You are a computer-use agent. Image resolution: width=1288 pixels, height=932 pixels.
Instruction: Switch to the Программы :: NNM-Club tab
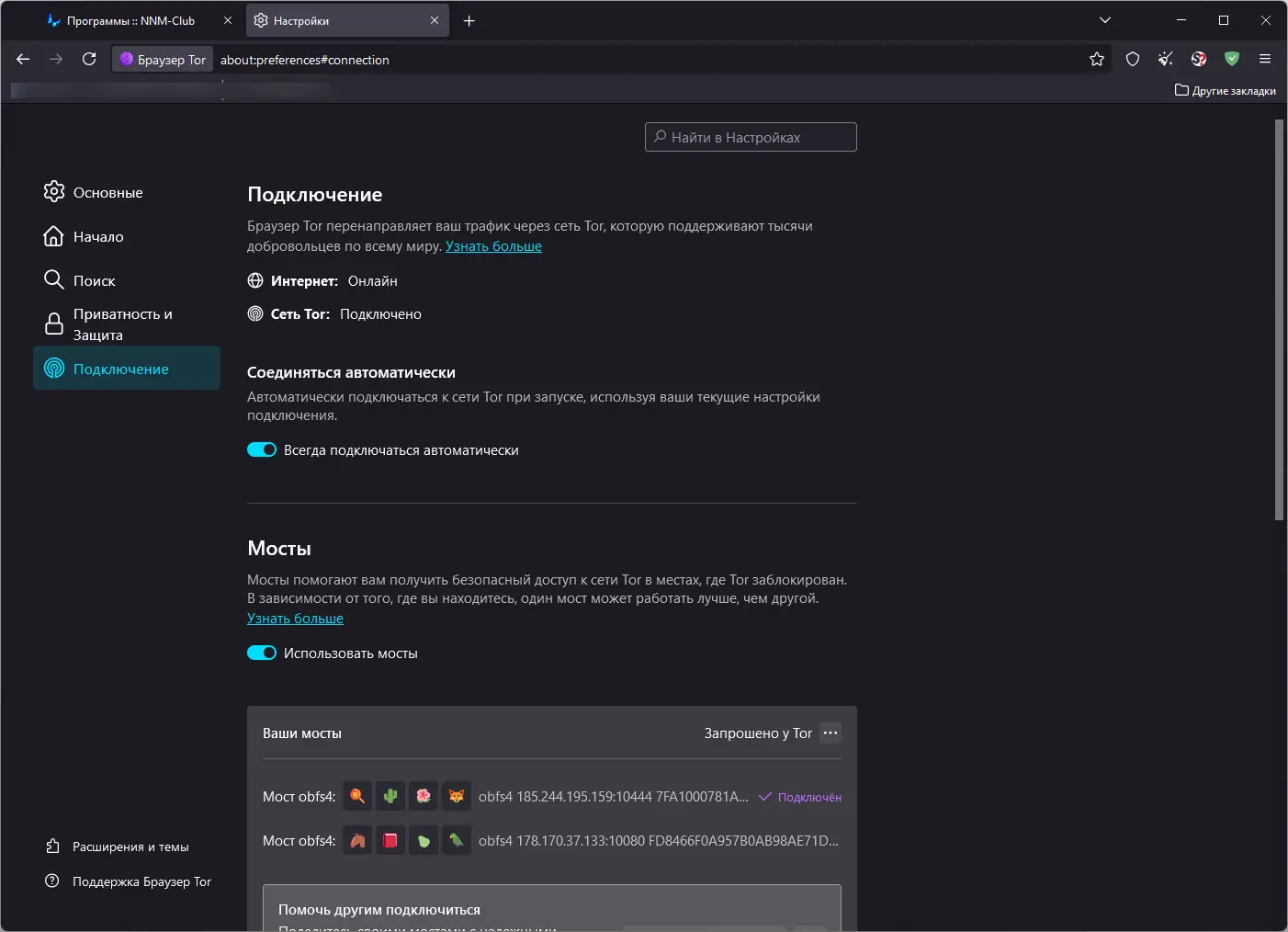click(130, 20)
